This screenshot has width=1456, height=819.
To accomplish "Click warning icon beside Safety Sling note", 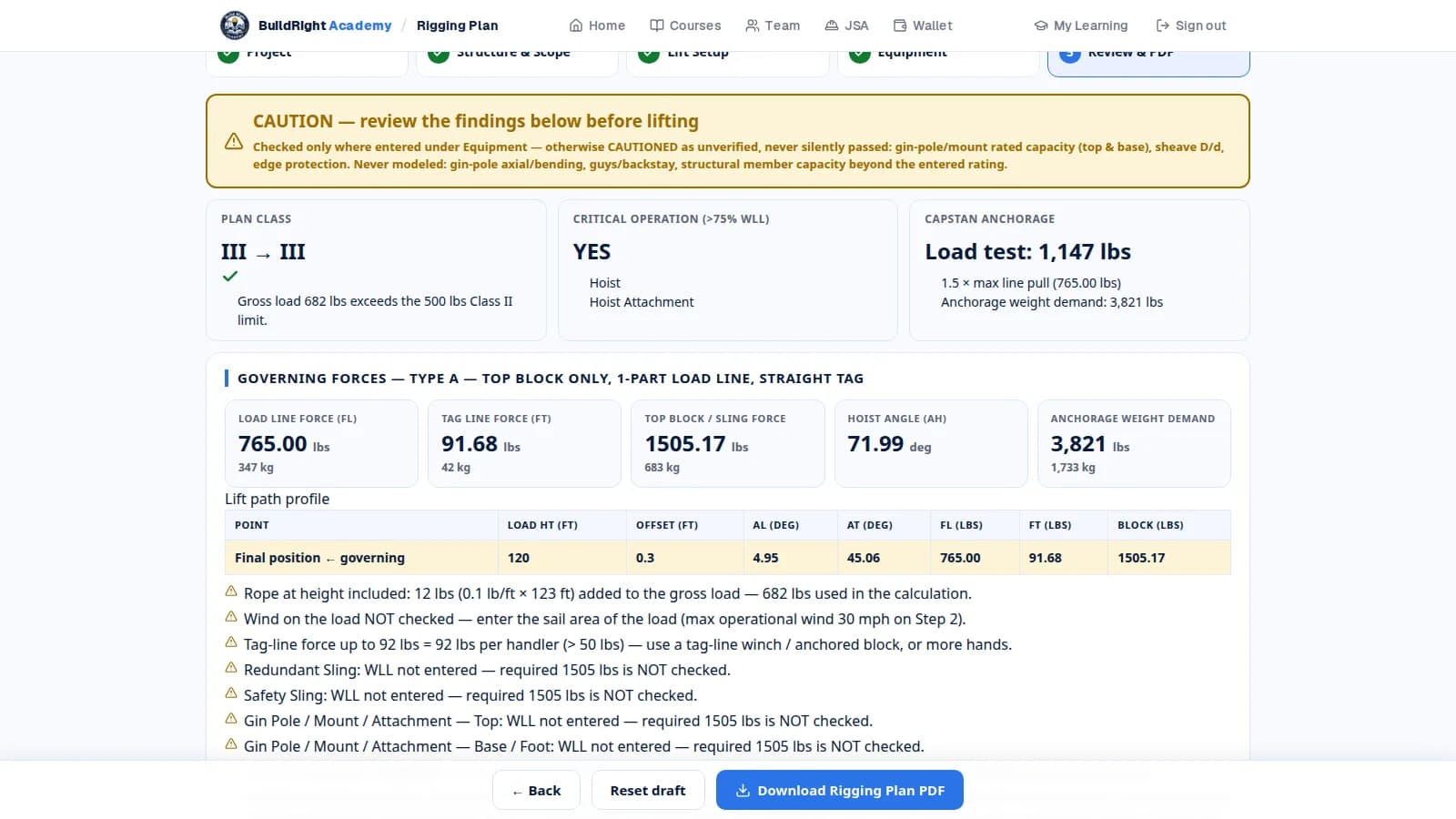I will pos(231,693).
